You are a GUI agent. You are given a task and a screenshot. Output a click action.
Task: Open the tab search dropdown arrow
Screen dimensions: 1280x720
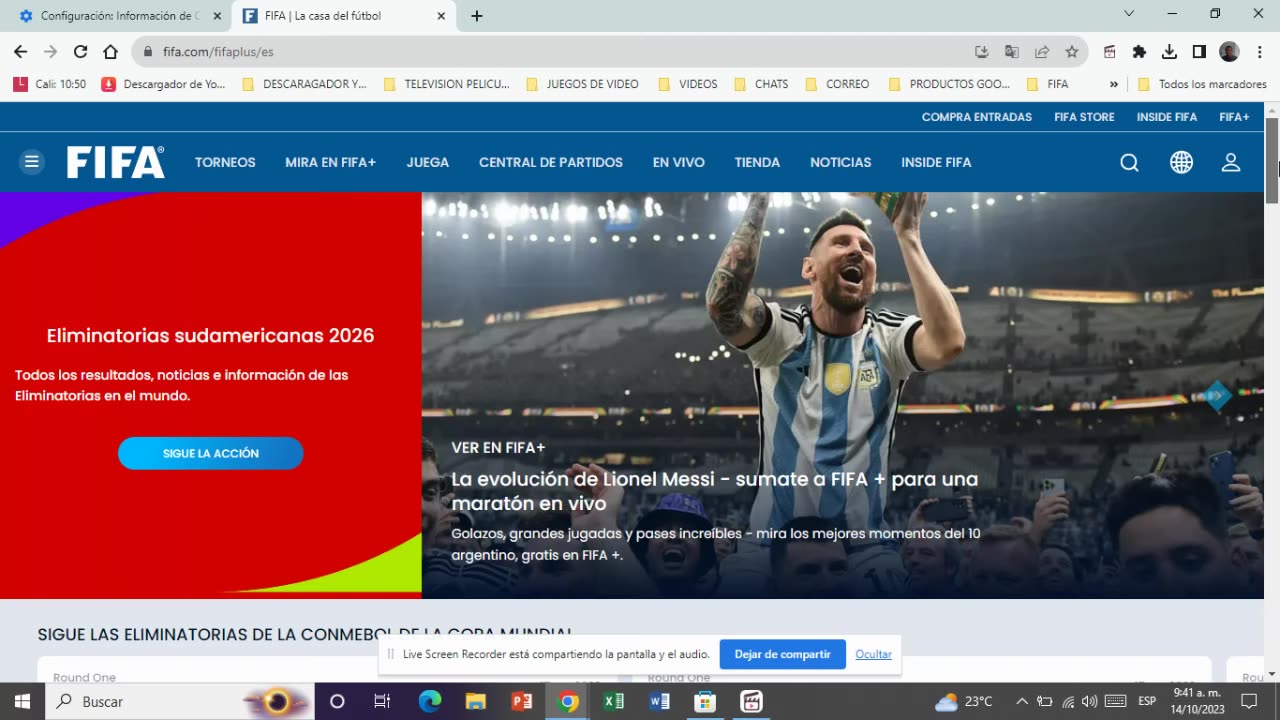point(1129,14)
